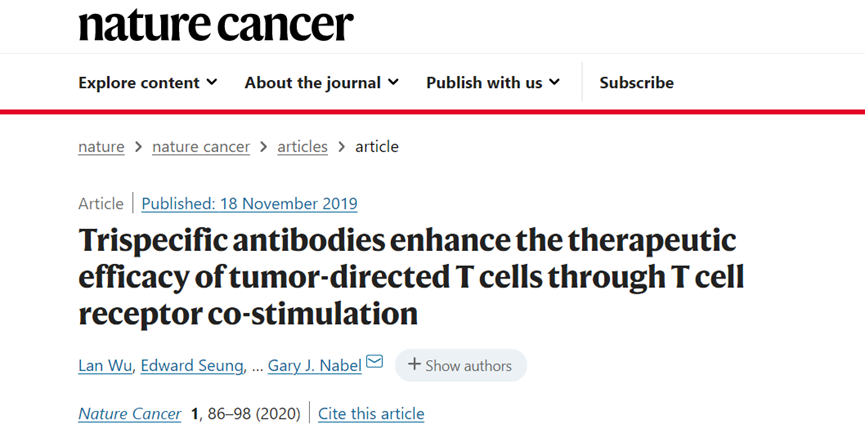865x429 pixels.
Task: Open author Gary J. Nabel's details
Action: coord(315,366)
